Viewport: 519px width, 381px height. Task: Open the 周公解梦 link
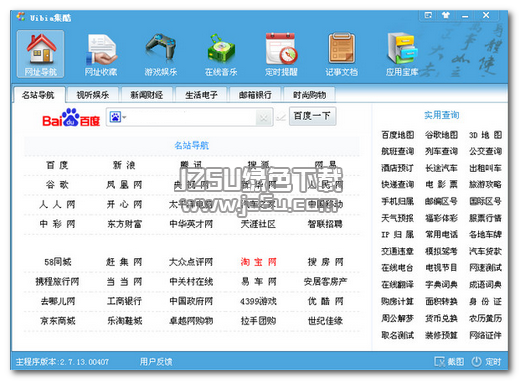(x=398, y=318)
